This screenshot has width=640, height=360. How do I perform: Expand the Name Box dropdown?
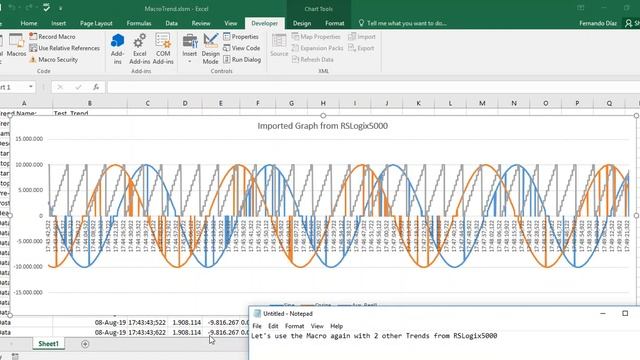pyautogui.click(x=31, y=87)
